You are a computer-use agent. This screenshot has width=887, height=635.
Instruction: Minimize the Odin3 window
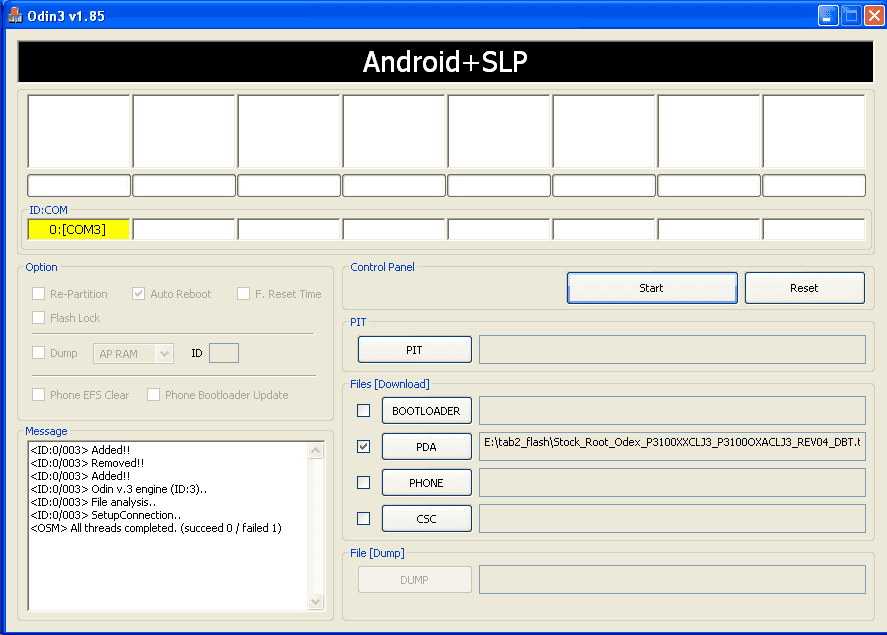click(x=828, y=16)
